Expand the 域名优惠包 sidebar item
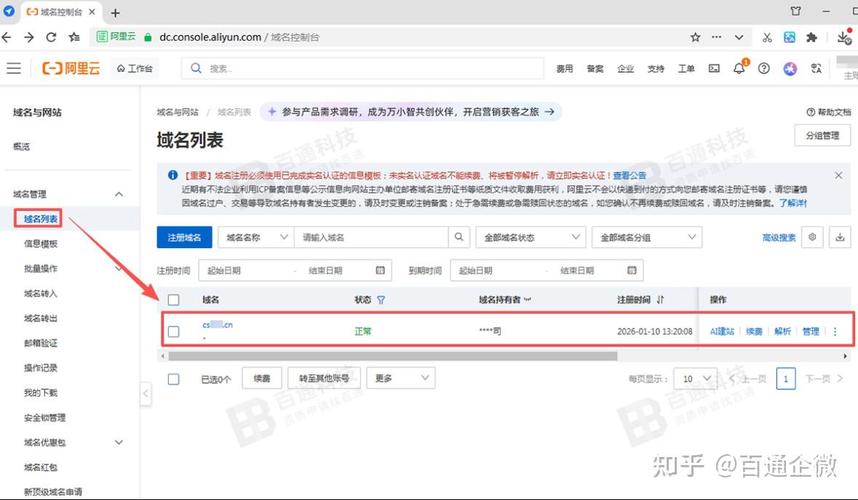The image size is (858, 500). point(119,442)
